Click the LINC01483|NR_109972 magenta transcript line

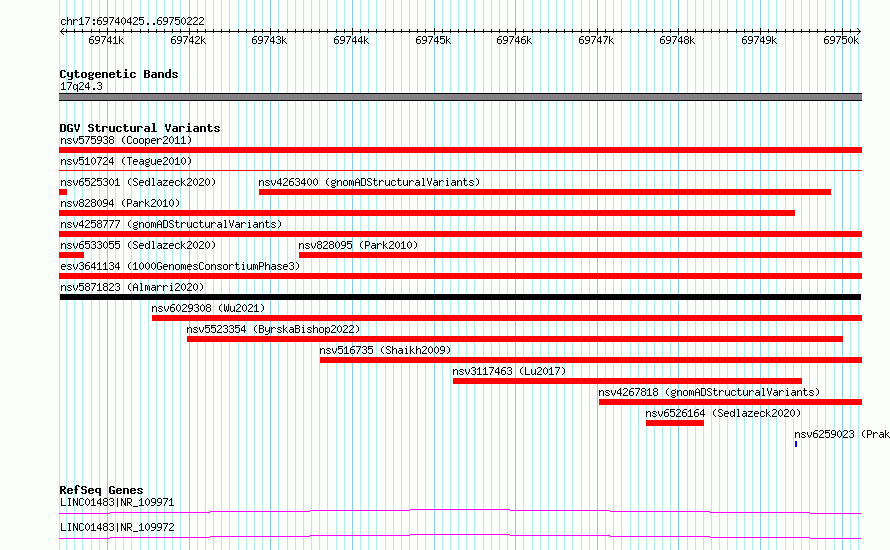click(x=460, y=536)
